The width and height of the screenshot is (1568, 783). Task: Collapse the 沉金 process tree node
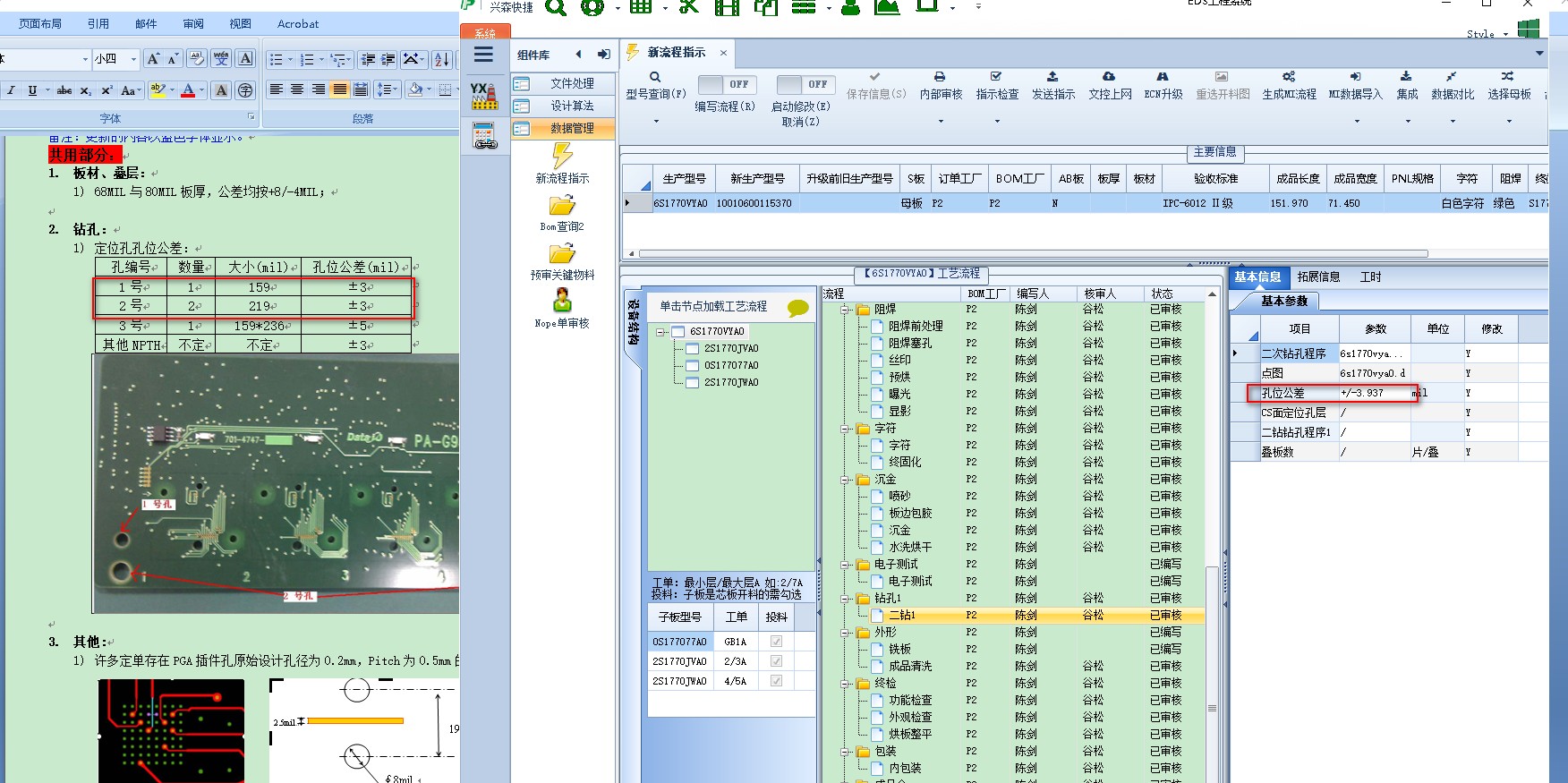pos(846,480)
